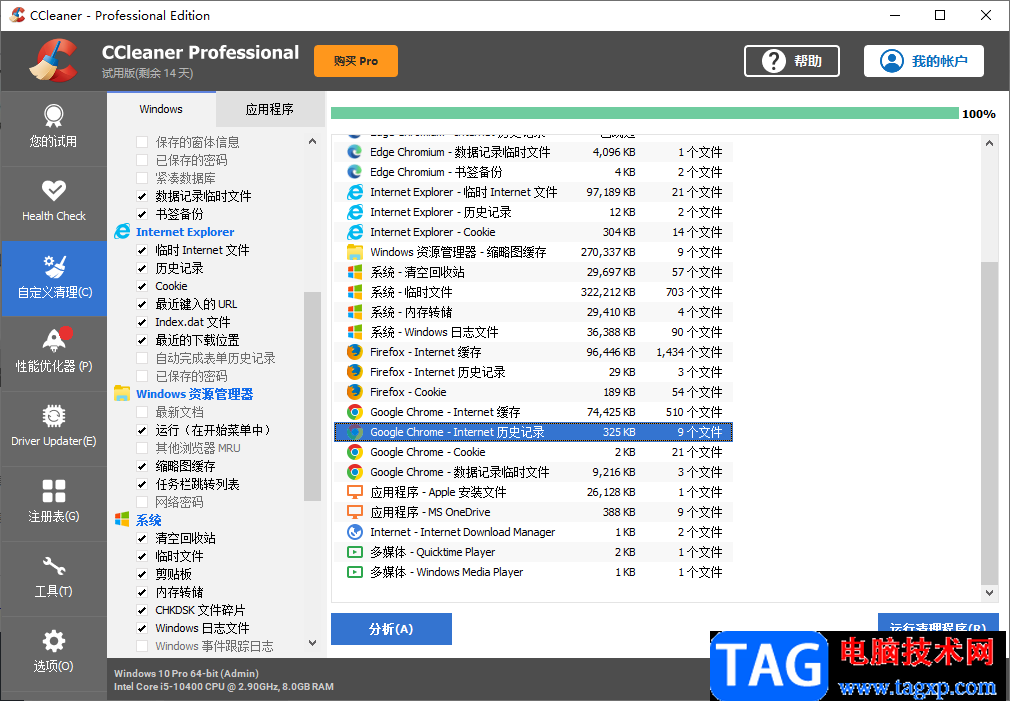The width and height of the screenshot is (1010, 701).
Task: Switch to the 应用程序 tab
Action: click(x=270, y=109)
